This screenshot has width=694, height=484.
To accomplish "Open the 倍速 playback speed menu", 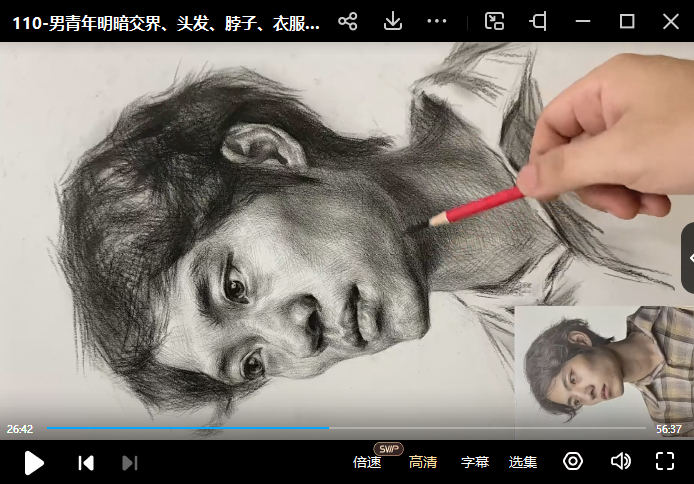I will coord(367,462).
